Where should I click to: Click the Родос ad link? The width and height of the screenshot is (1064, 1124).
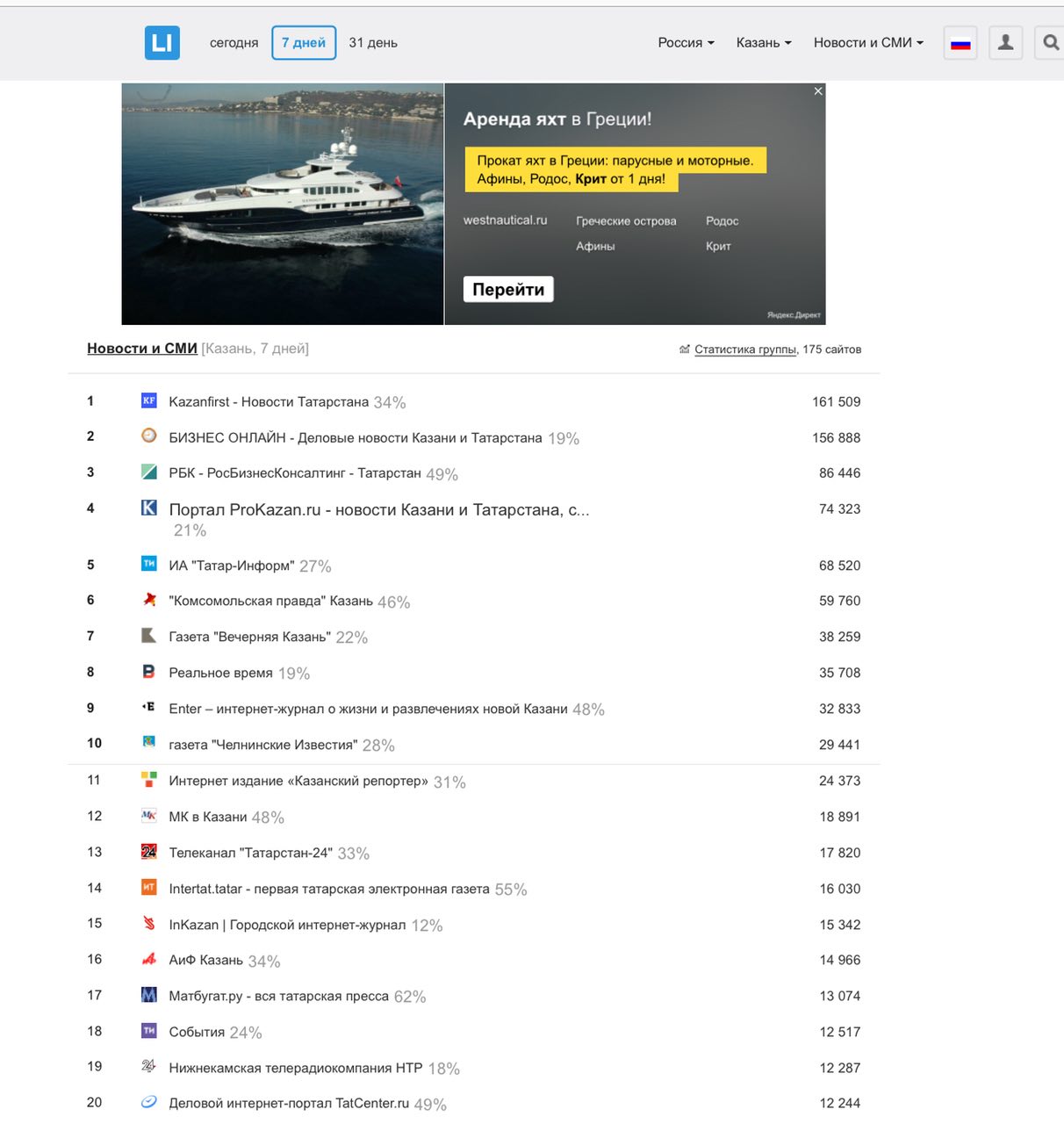click(x=722, y=221)
